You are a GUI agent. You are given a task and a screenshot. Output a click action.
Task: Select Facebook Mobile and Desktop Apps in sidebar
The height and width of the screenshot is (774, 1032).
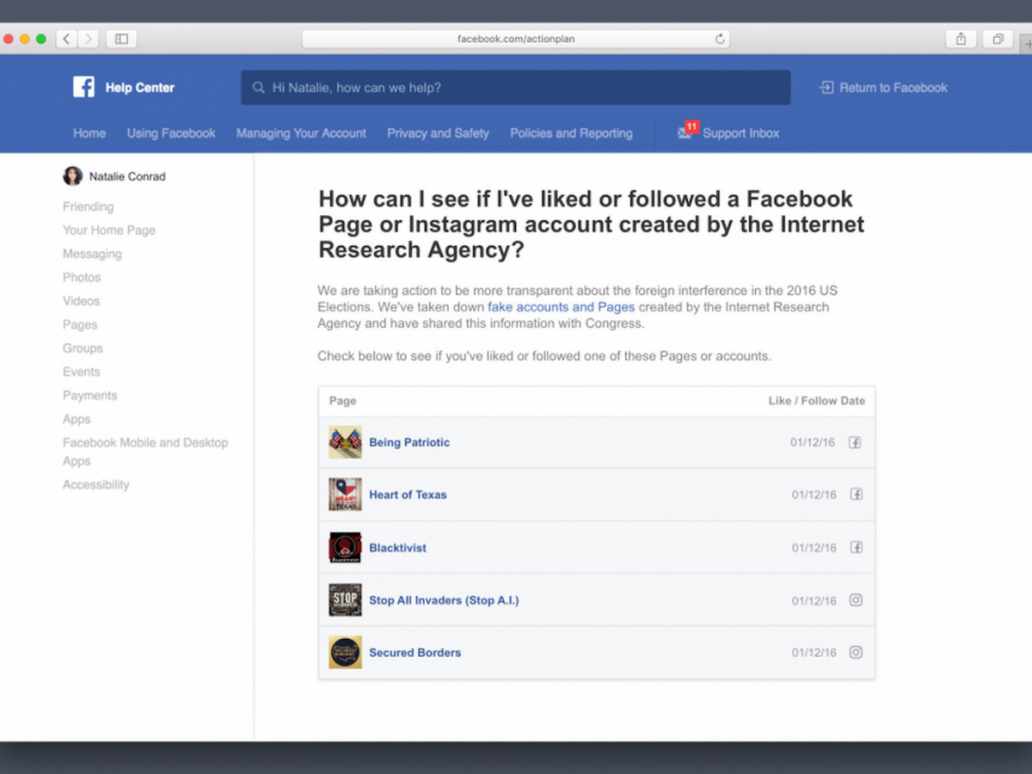click(145, 452)
